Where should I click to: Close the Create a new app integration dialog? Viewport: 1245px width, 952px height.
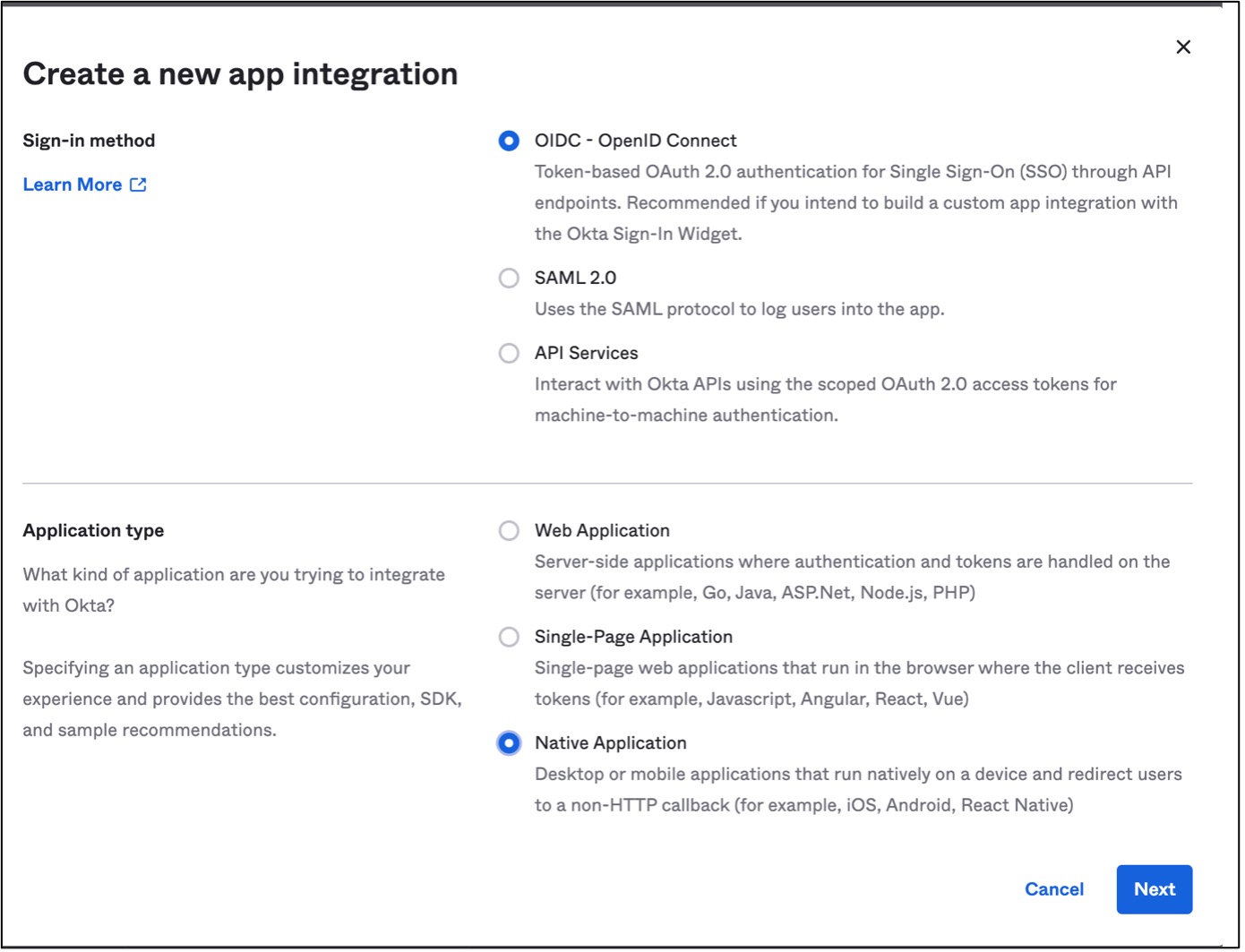[1182, 47]
